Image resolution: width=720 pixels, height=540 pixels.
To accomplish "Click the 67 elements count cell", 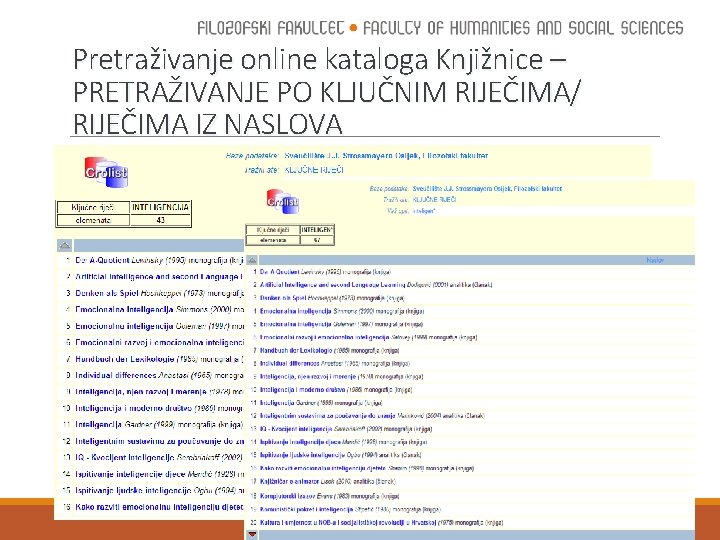I will (x=317, y=240).
